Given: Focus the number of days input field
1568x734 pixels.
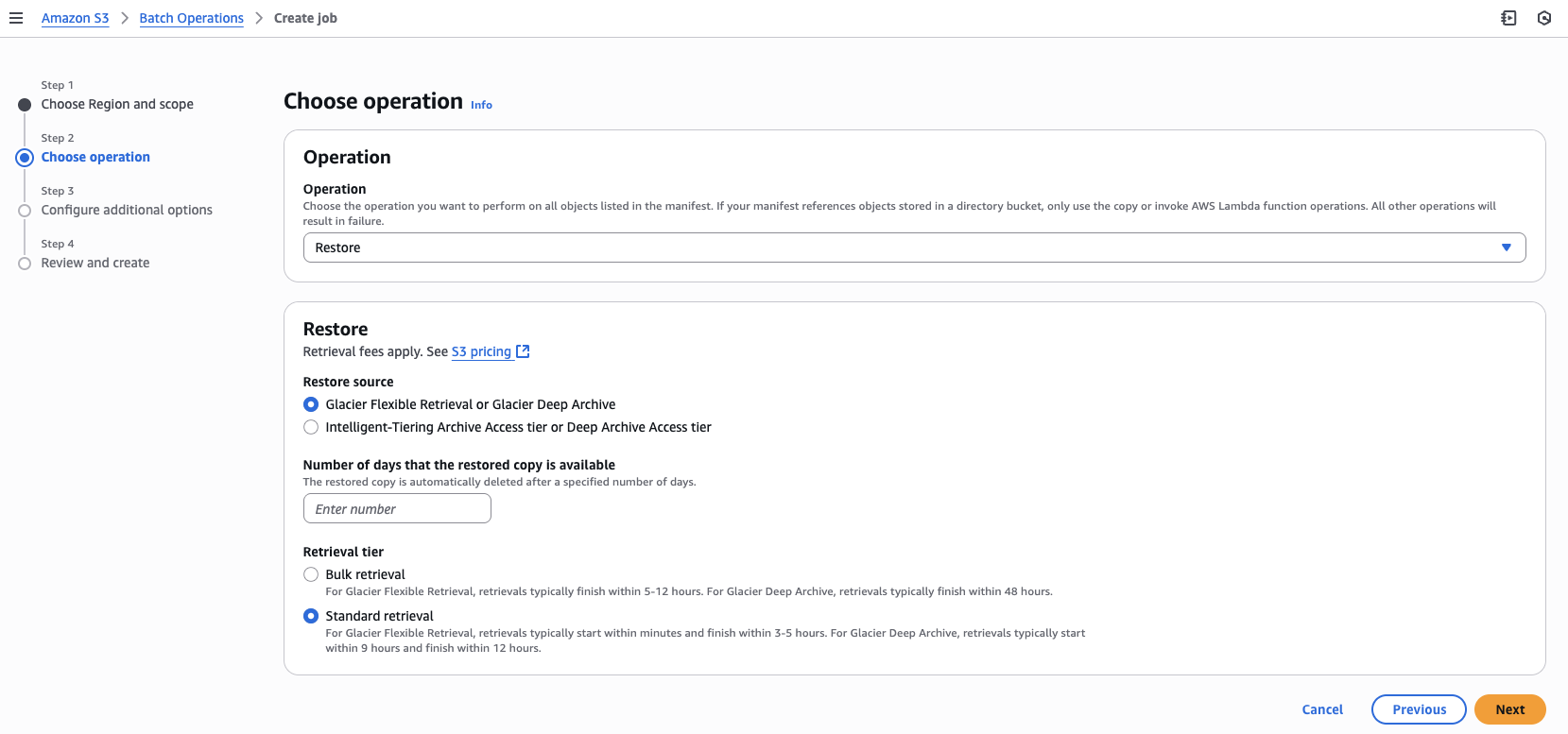Looking at the screenshot, I should click(x=397, y=508).
